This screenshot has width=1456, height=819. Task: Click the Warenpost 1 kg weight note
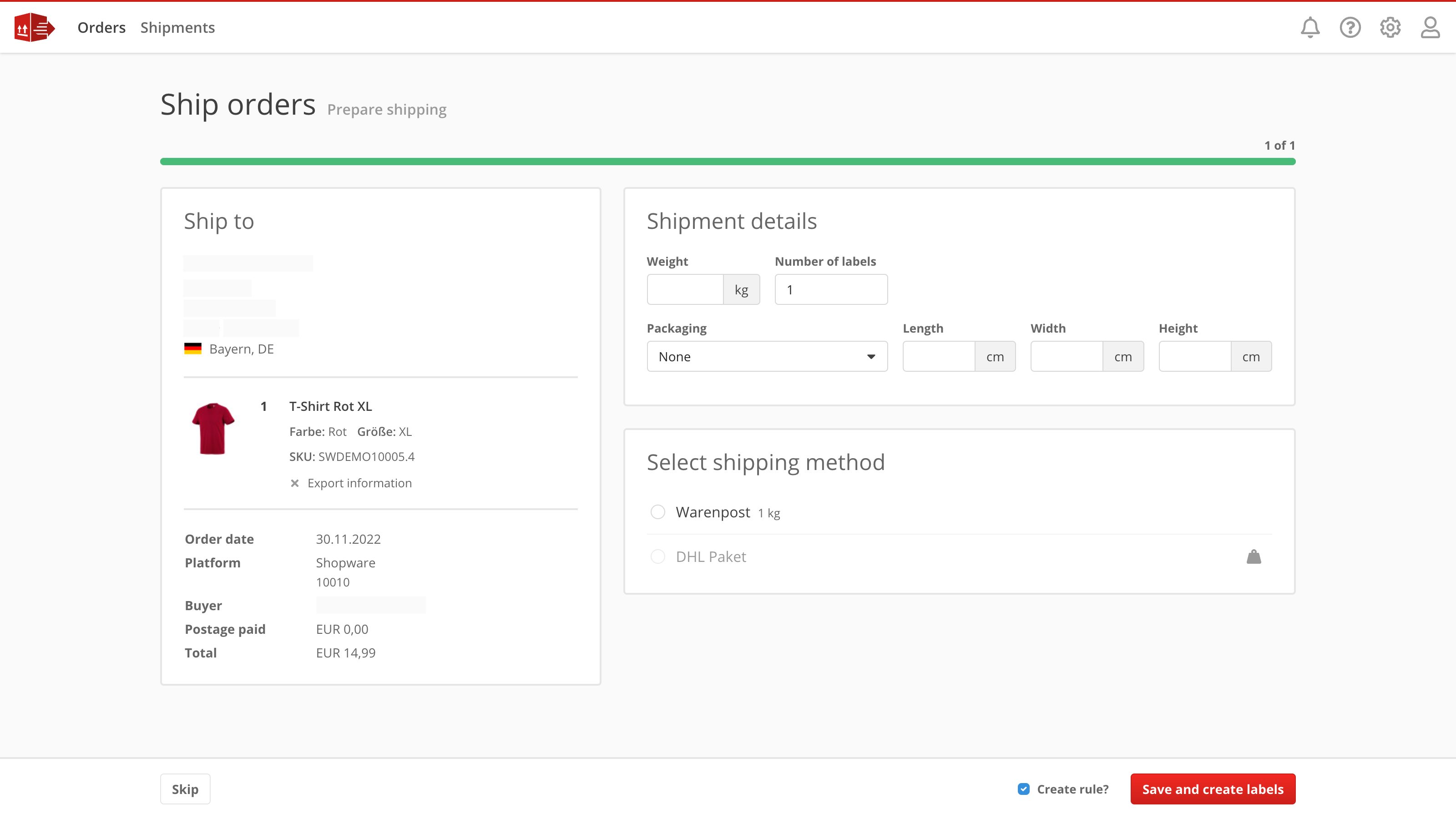[768, 513]
